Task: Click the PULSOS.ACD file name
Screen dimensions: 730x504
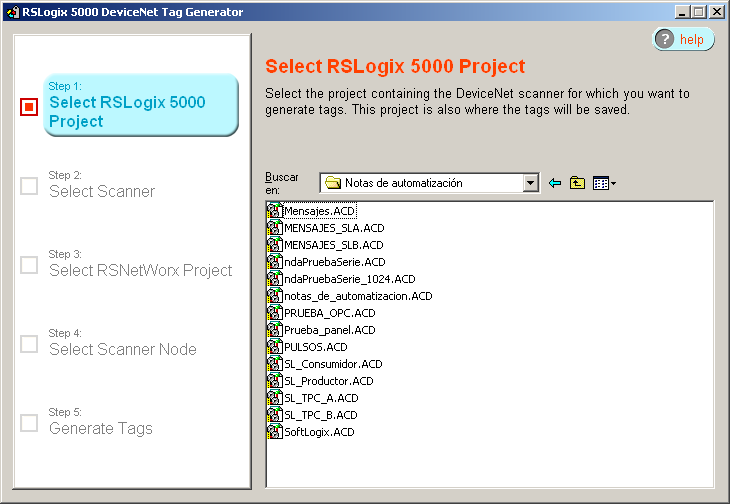Action: pos(316,347)
